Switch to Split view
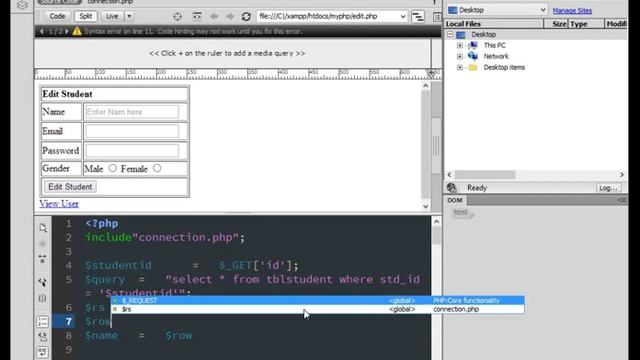This screenshot has height=360, width=640. (86, 16)
